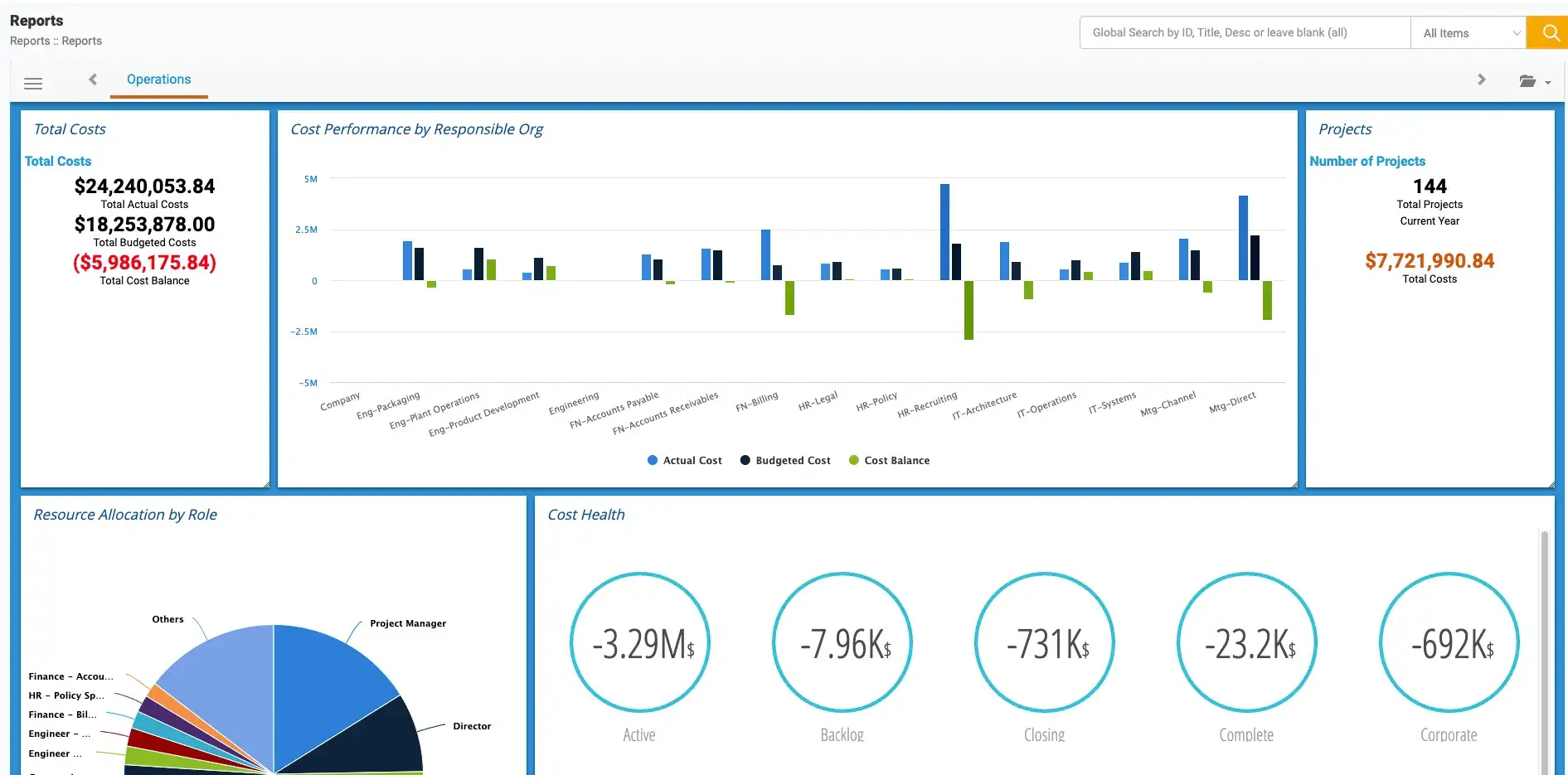Click the Finance - Accou... pie label
The width and height of the screenshot is (1568, 775).
[x=70, y=676]
